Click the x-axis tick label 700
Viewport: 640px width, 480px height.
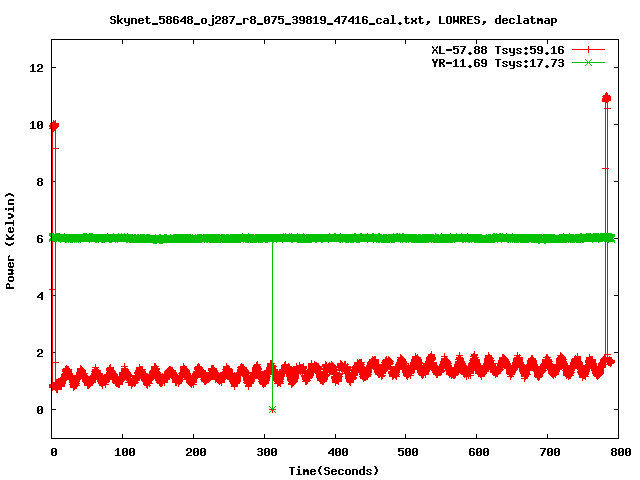click(550, 452)
